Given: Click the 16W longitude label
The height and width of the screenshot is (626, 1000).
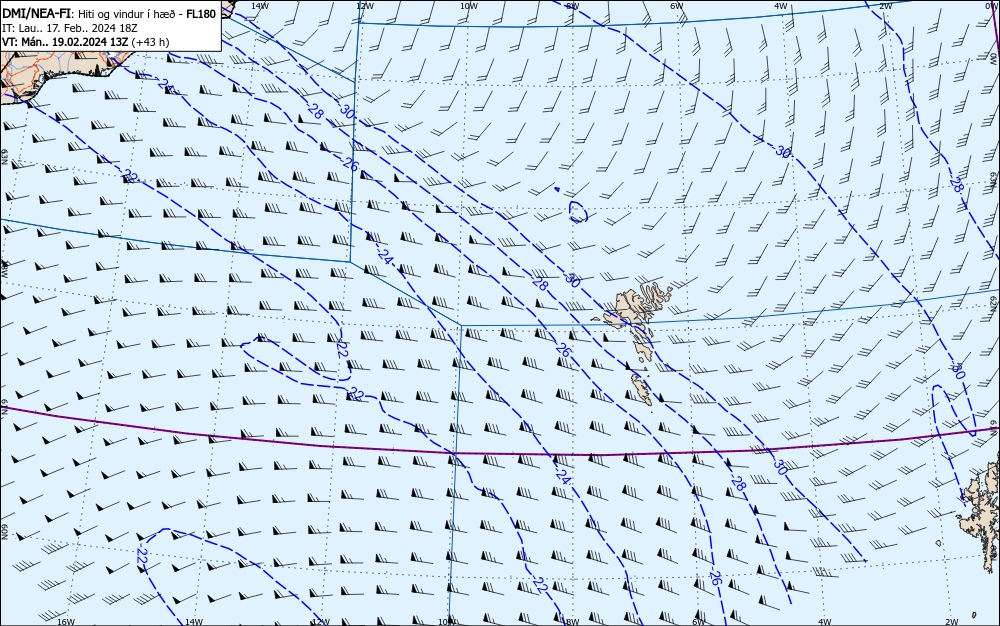Looking at the screenshot, I should tap(66, 622).
